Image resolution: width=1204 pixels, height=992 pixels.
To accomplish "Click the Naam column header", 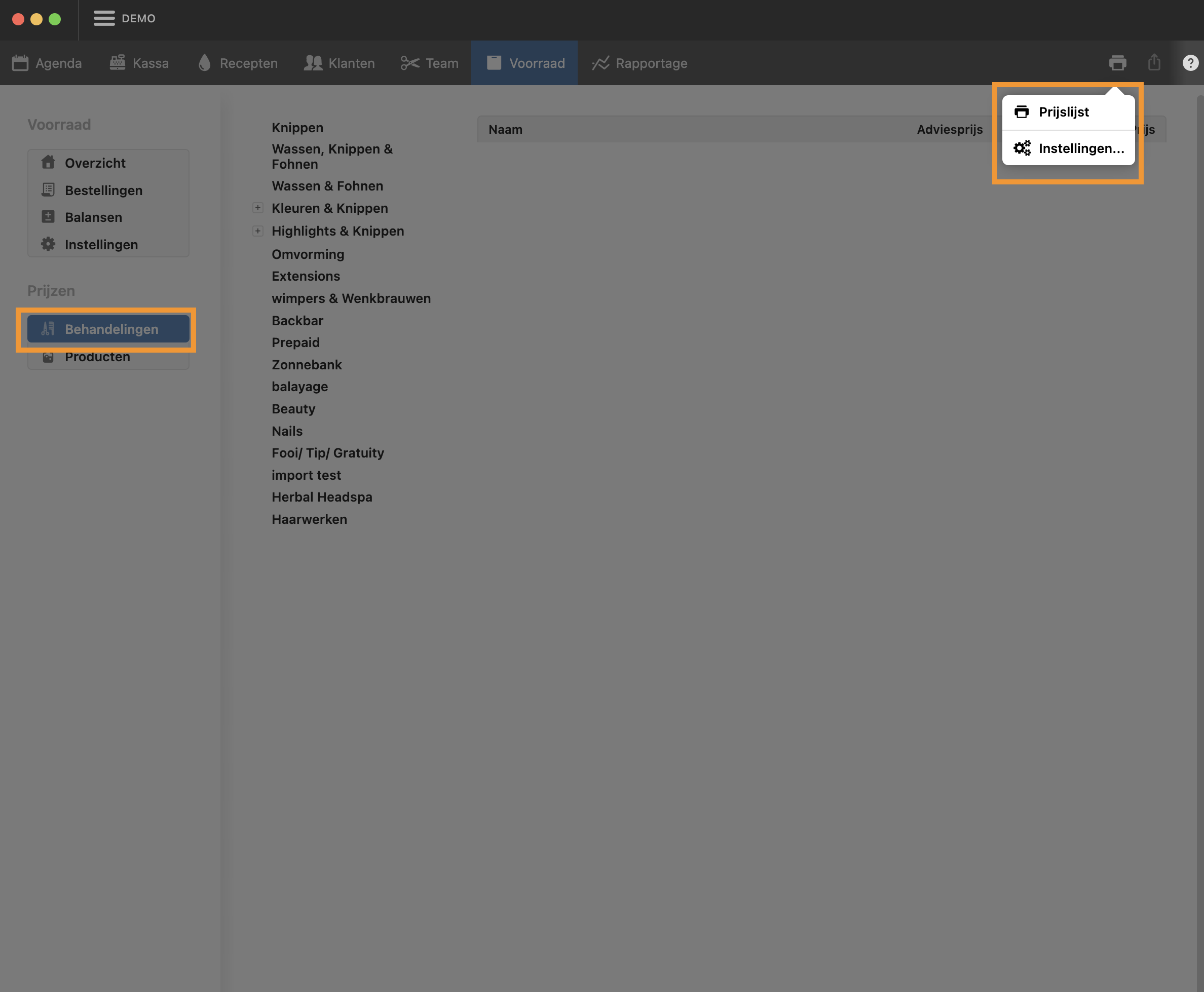I will click(x=505, y=130).
